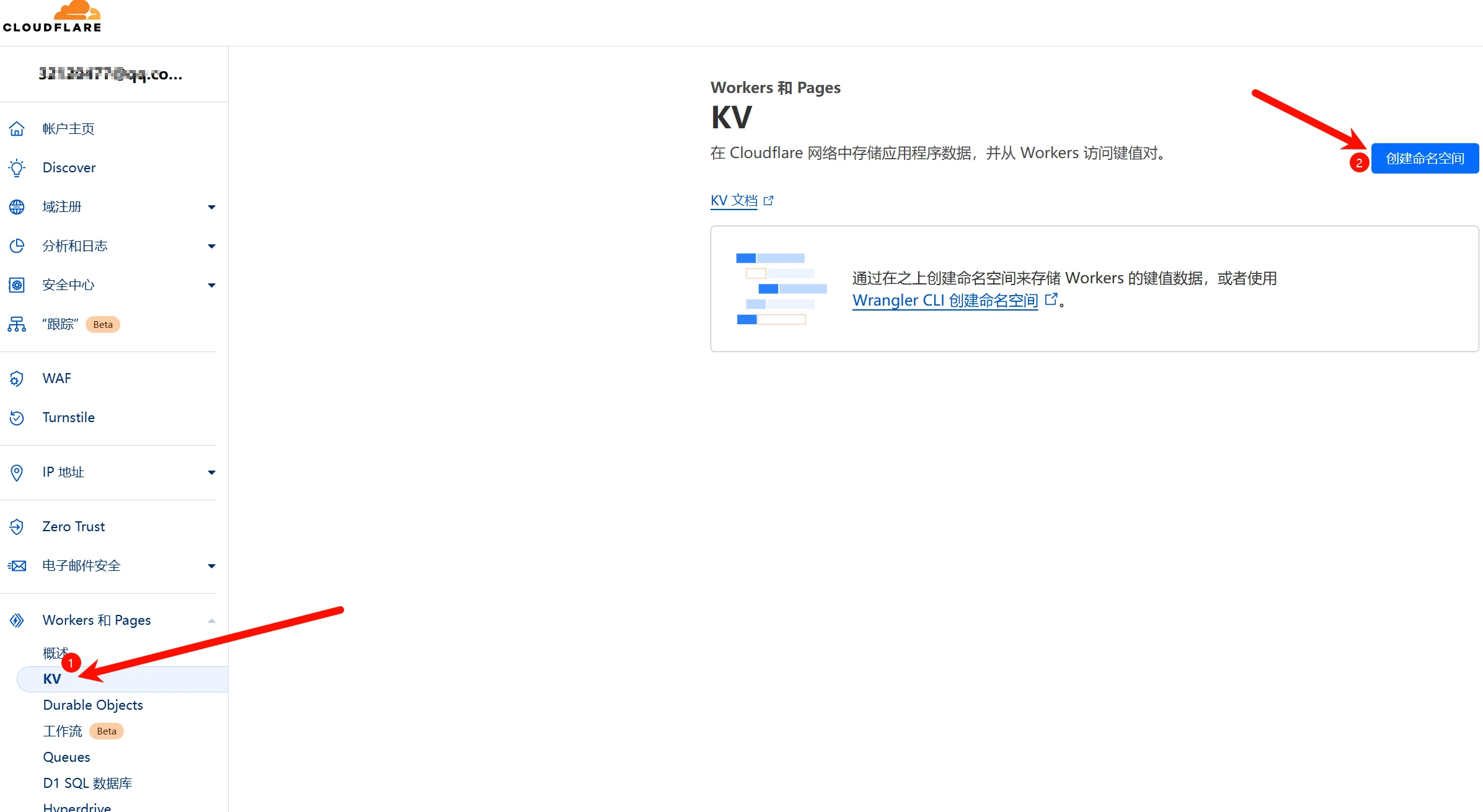Click the home icon for 帐户主页
This screenshot has height=812, width=1483.
(x=17, y=129)
